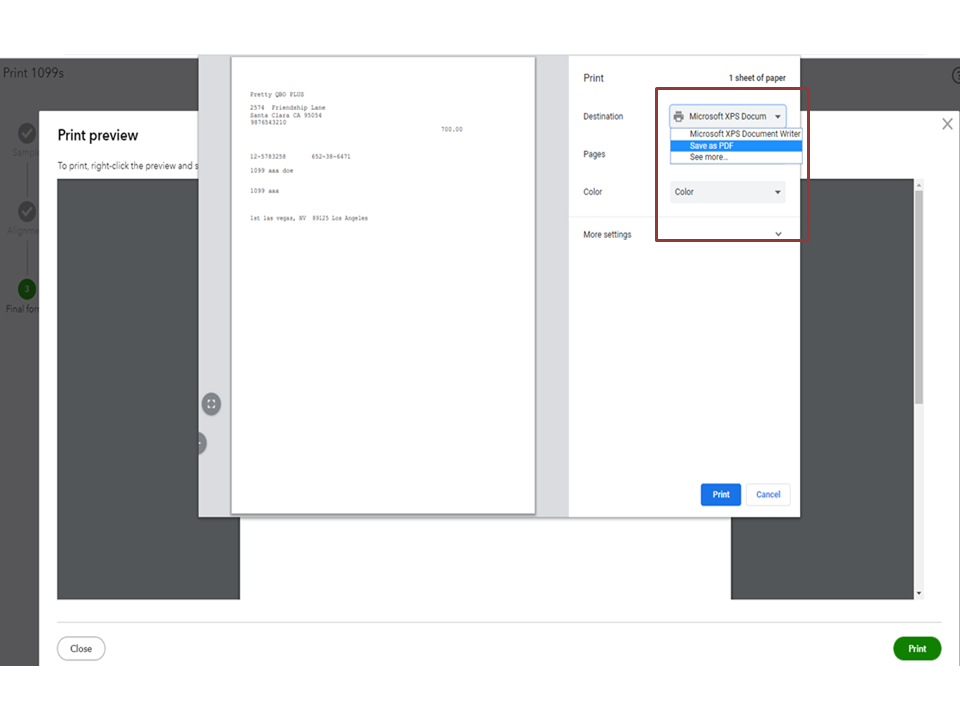Open the Destination dropdown
Viewport: 960px width, 720px height.
[727, 116]
